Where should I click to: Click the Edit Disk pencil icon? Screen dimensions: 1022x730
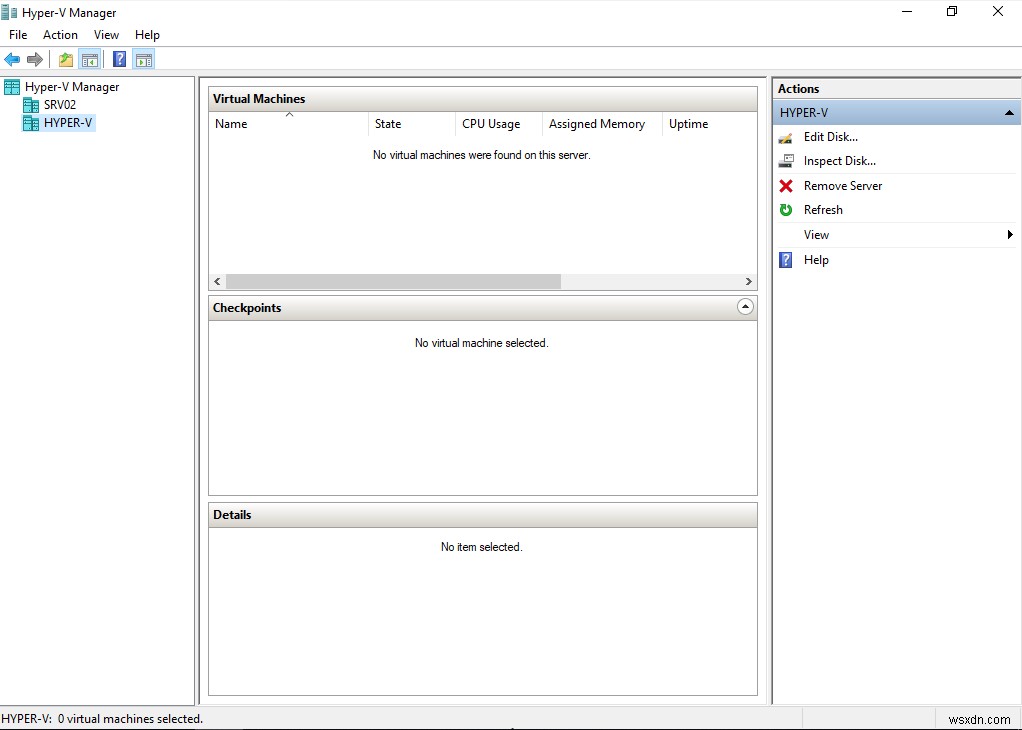786,138
